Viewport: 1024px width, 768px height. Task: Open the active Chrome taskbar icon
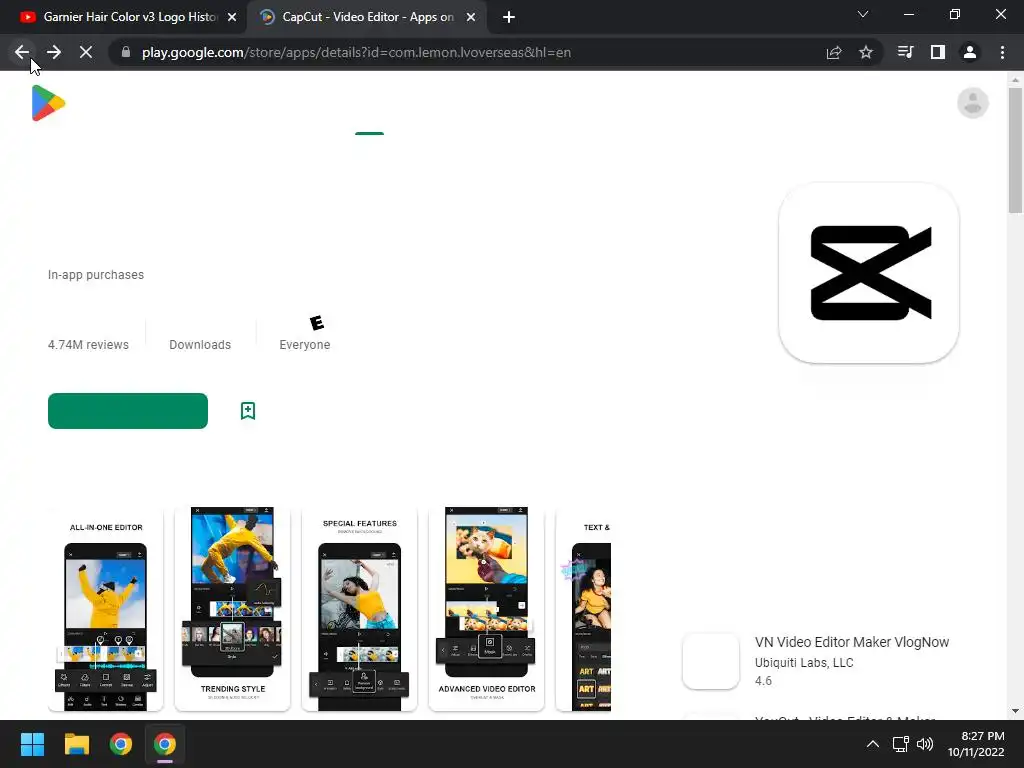[165, 744]
